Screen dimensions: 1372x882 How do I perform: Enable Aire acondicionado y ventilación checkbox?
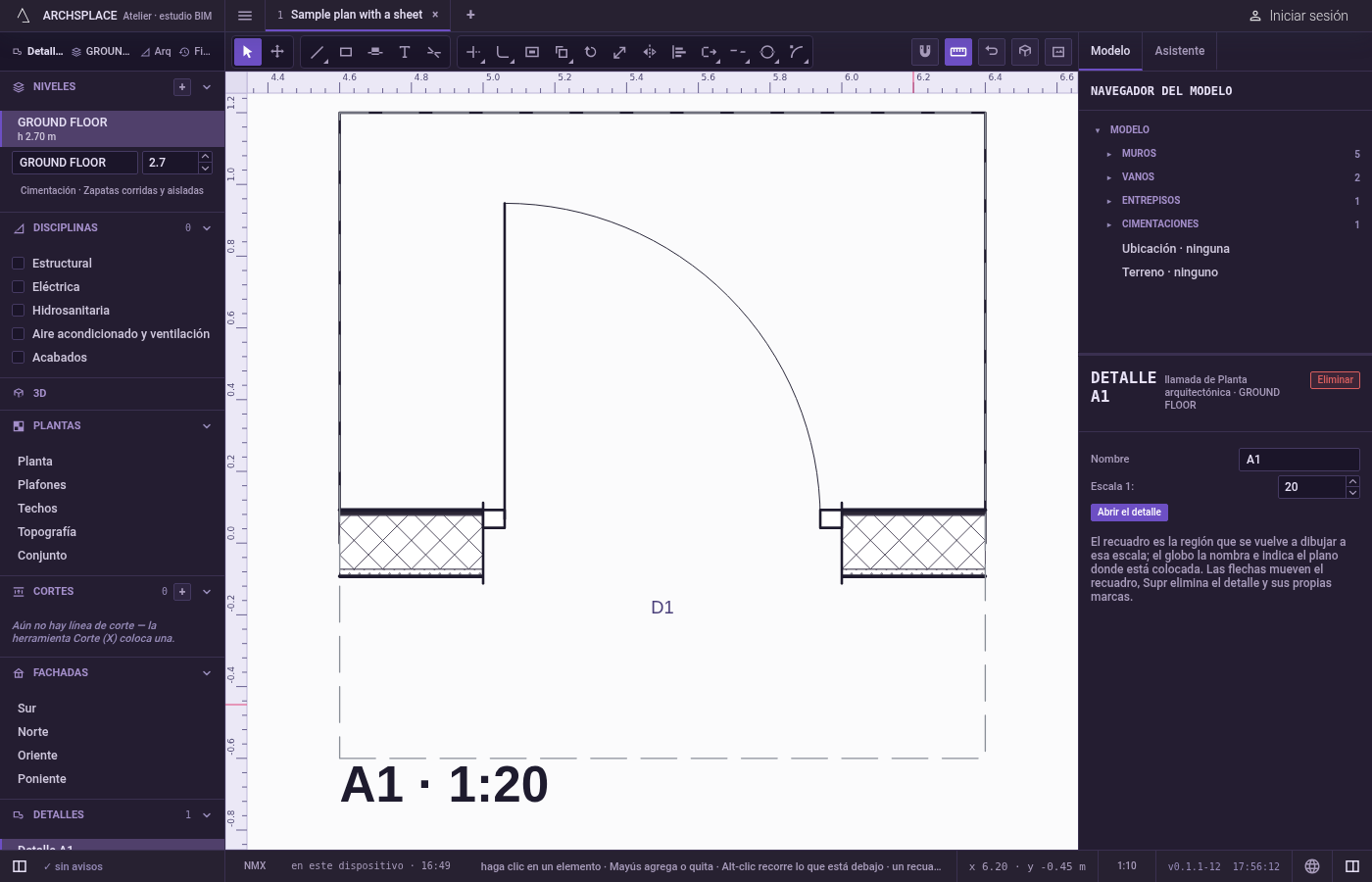click(x=18, y=334)
